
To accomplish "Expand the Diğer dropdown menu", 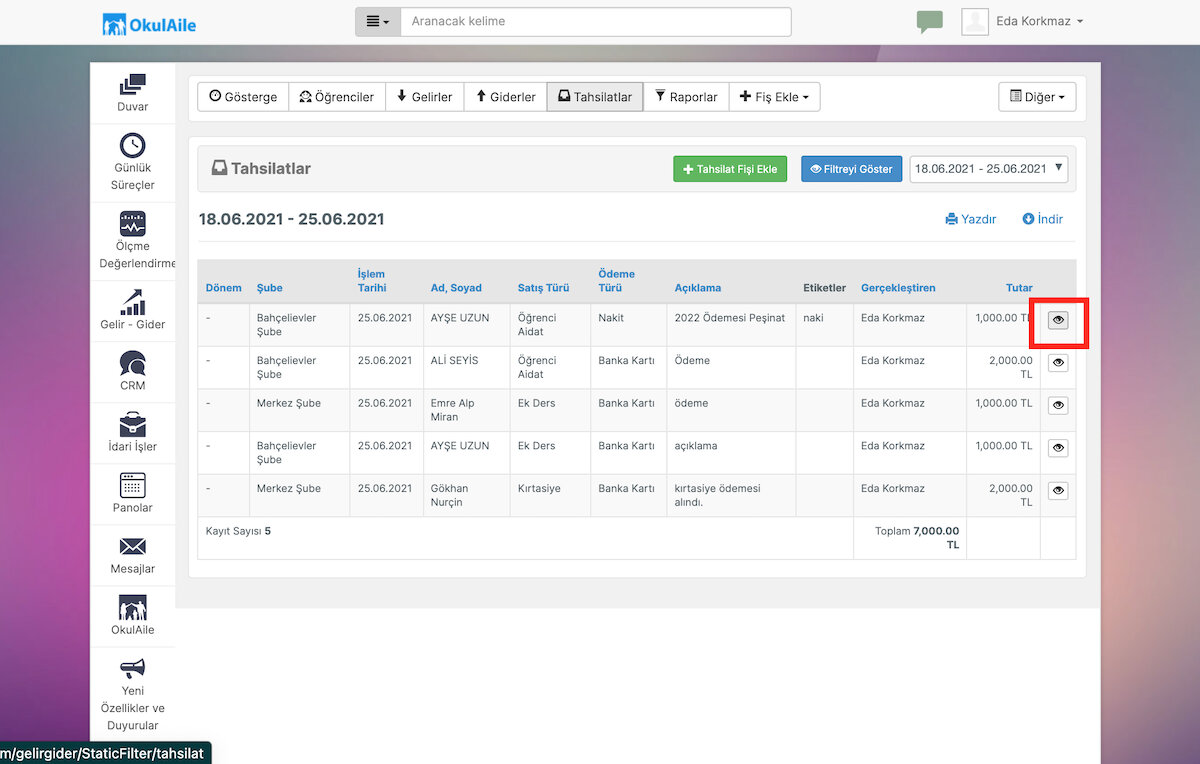I will tap(1037, 97).
